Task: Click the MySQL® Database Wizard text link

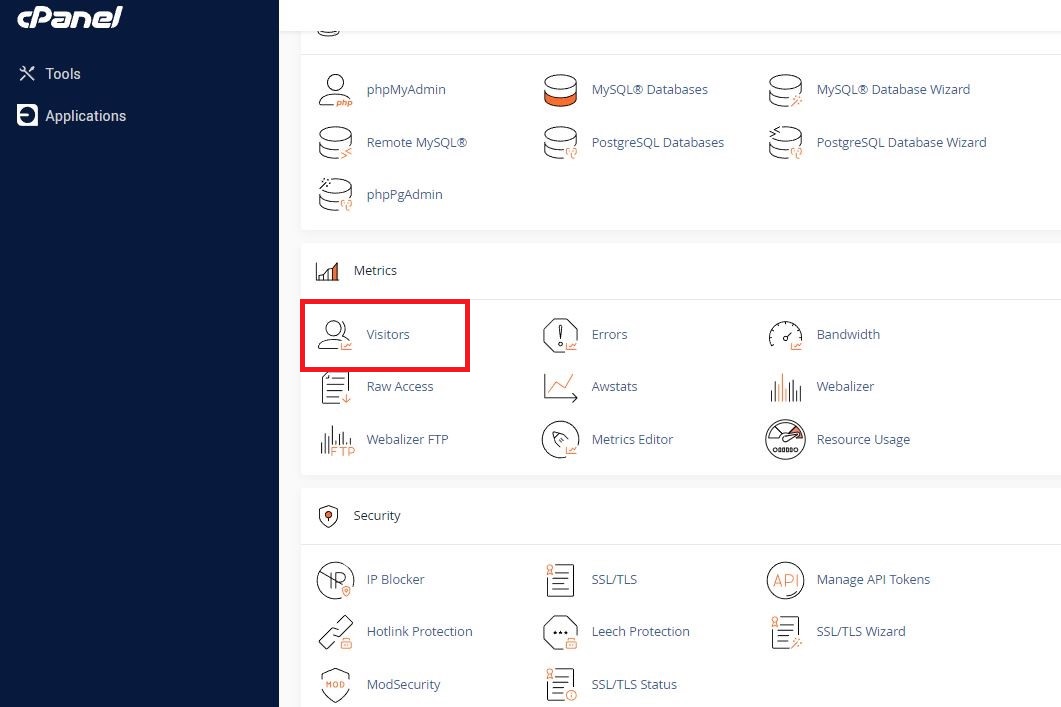Action: (x=893, y=89)
